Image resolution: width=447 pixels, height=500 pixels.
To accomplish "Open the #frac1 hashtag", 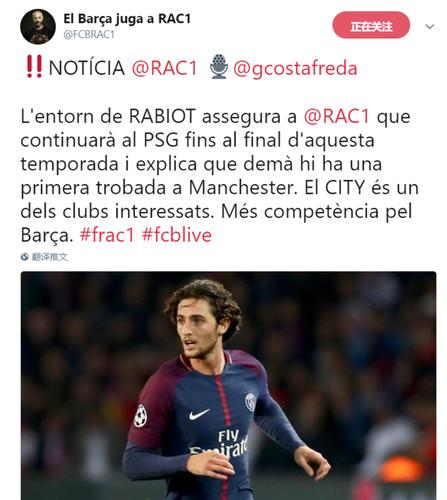I will [x=107, y=235].
